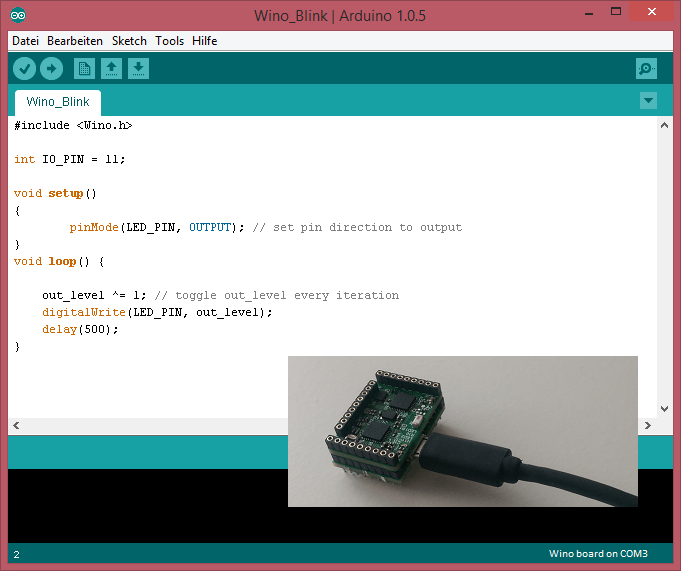Open the Datei menu
This screenshot has width=681, height=571.
coord(26,41)
